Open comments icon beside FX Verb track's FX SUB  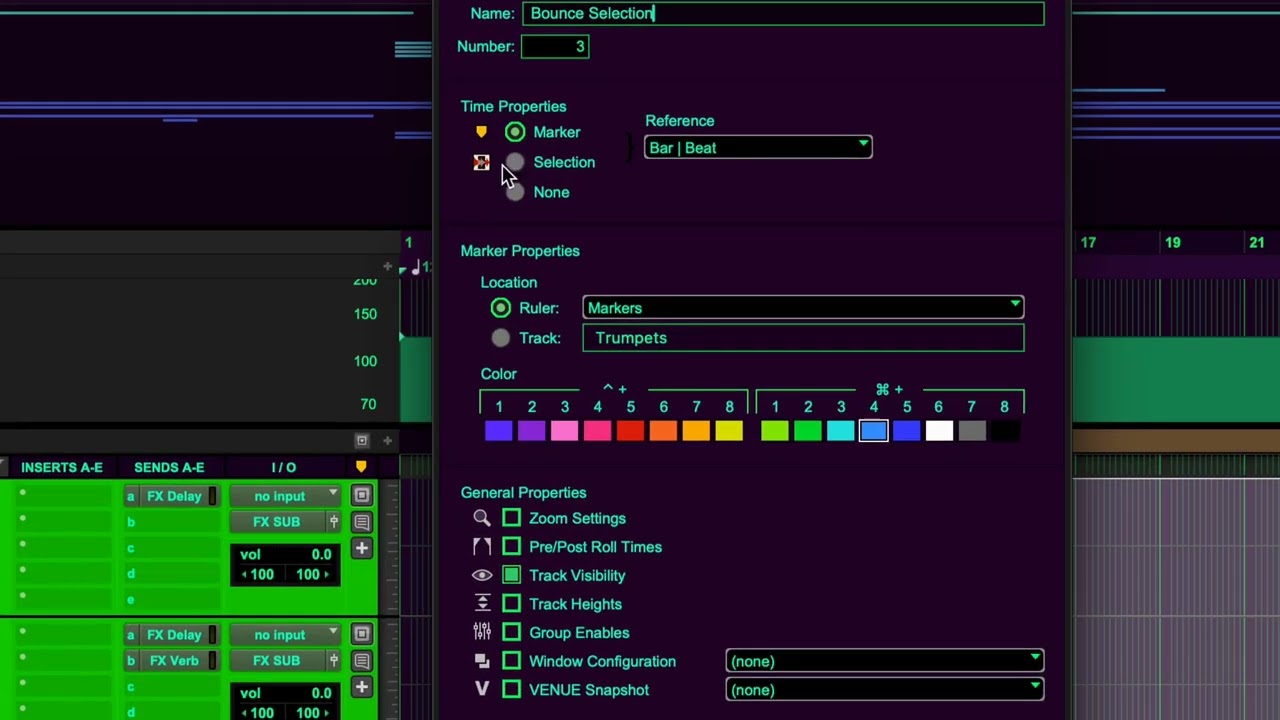click(362, 660)
